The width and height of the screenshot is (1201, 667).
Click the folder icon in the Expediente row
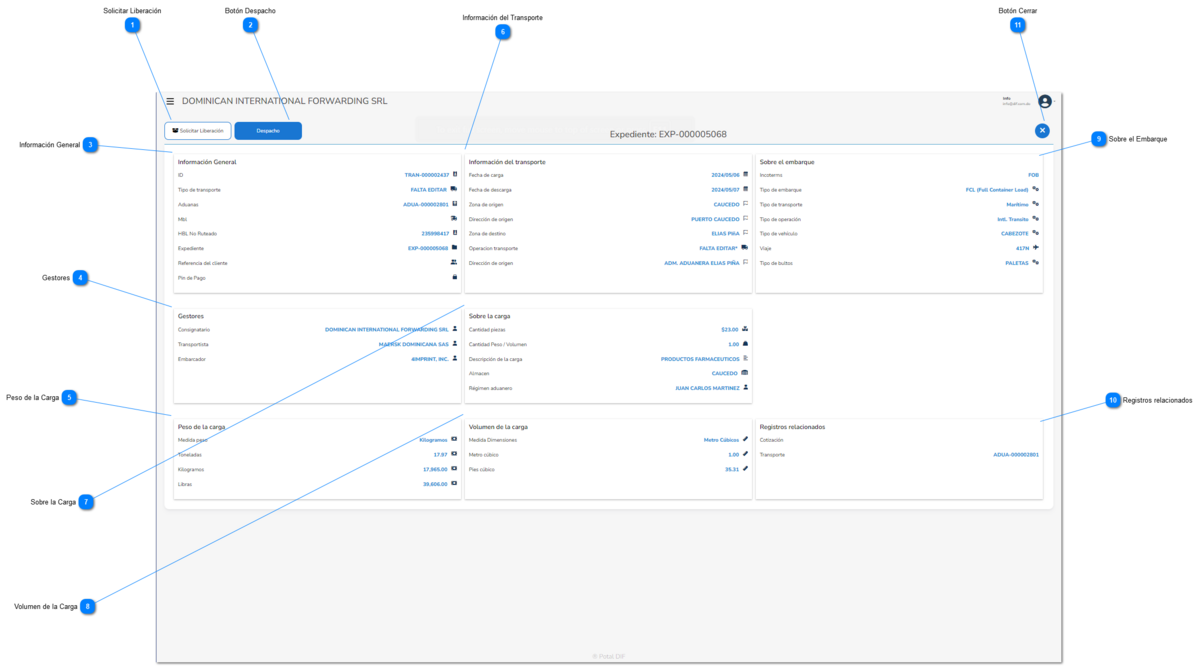[x=454, y=248]
